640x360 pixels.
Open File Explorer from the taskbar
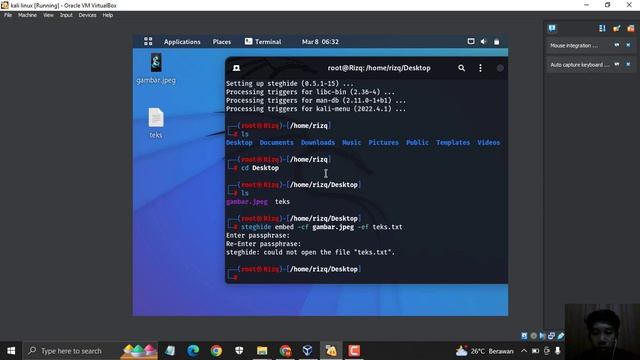coord(262,351)
